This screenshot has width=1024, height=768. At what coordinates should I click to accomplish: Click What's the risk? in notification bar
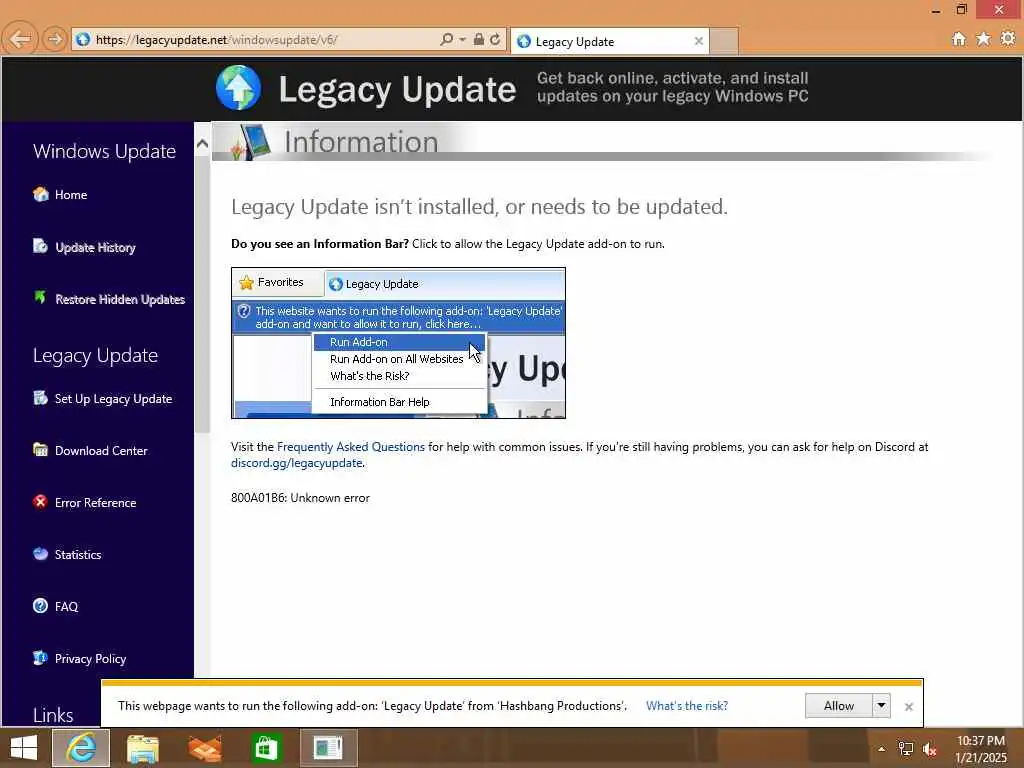(x=687, y=706)
